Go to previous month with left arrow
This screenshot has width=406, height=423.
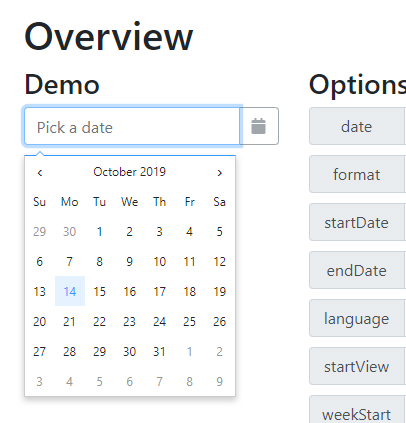pos(40,172)
